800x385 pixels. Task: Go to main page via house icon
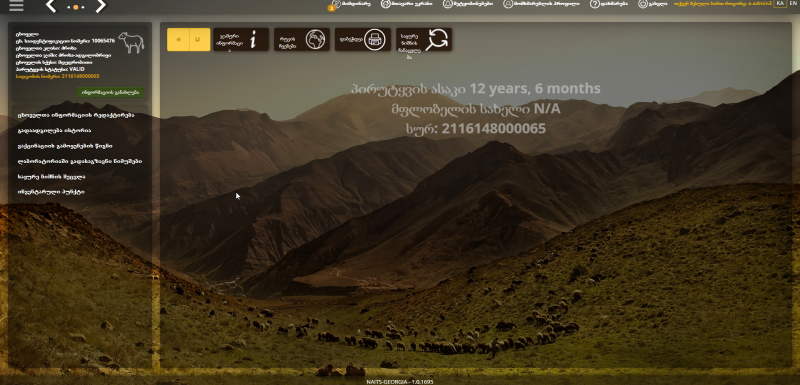pyautogui.click(x=386, y=4)
